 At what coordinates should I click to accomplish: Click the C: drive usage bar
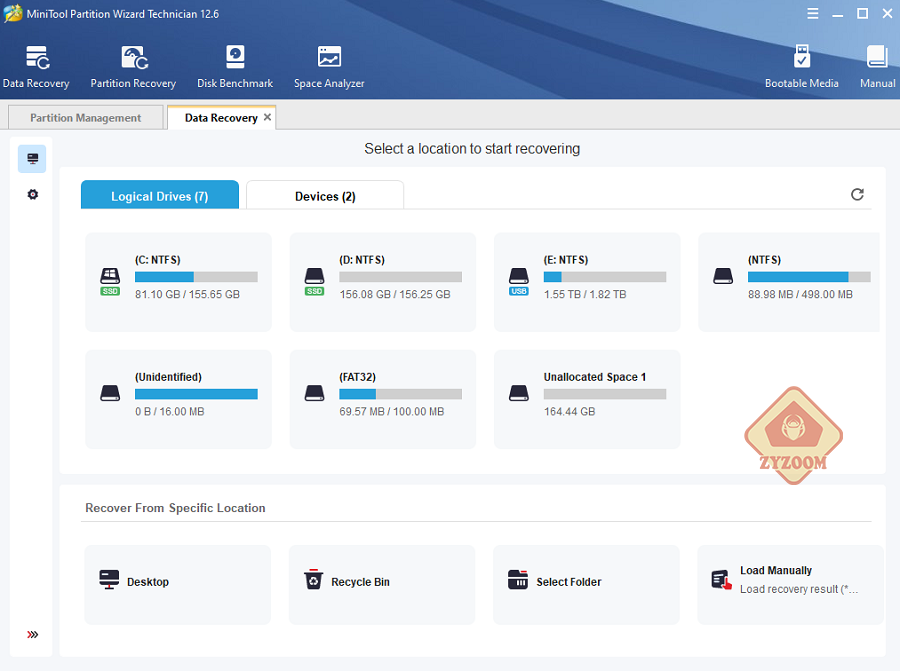(196, 277)
